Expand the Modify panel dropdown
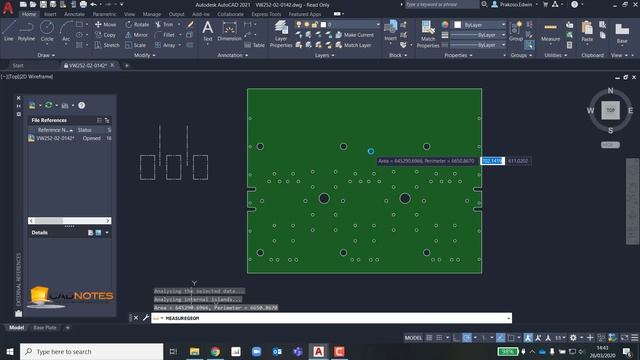Screen dimensions: 640x360 click(x=144, y=55)
